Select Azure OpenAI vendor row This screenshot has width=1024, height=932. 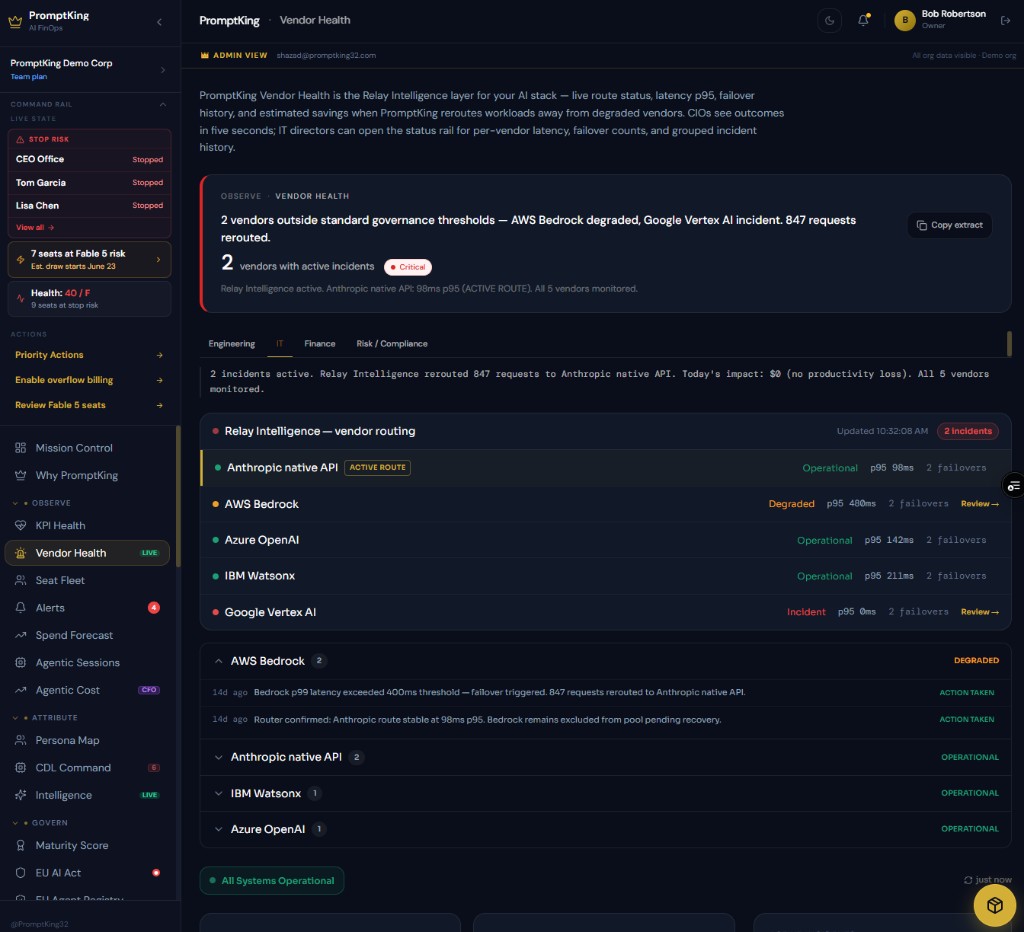(x=605, y=540)
